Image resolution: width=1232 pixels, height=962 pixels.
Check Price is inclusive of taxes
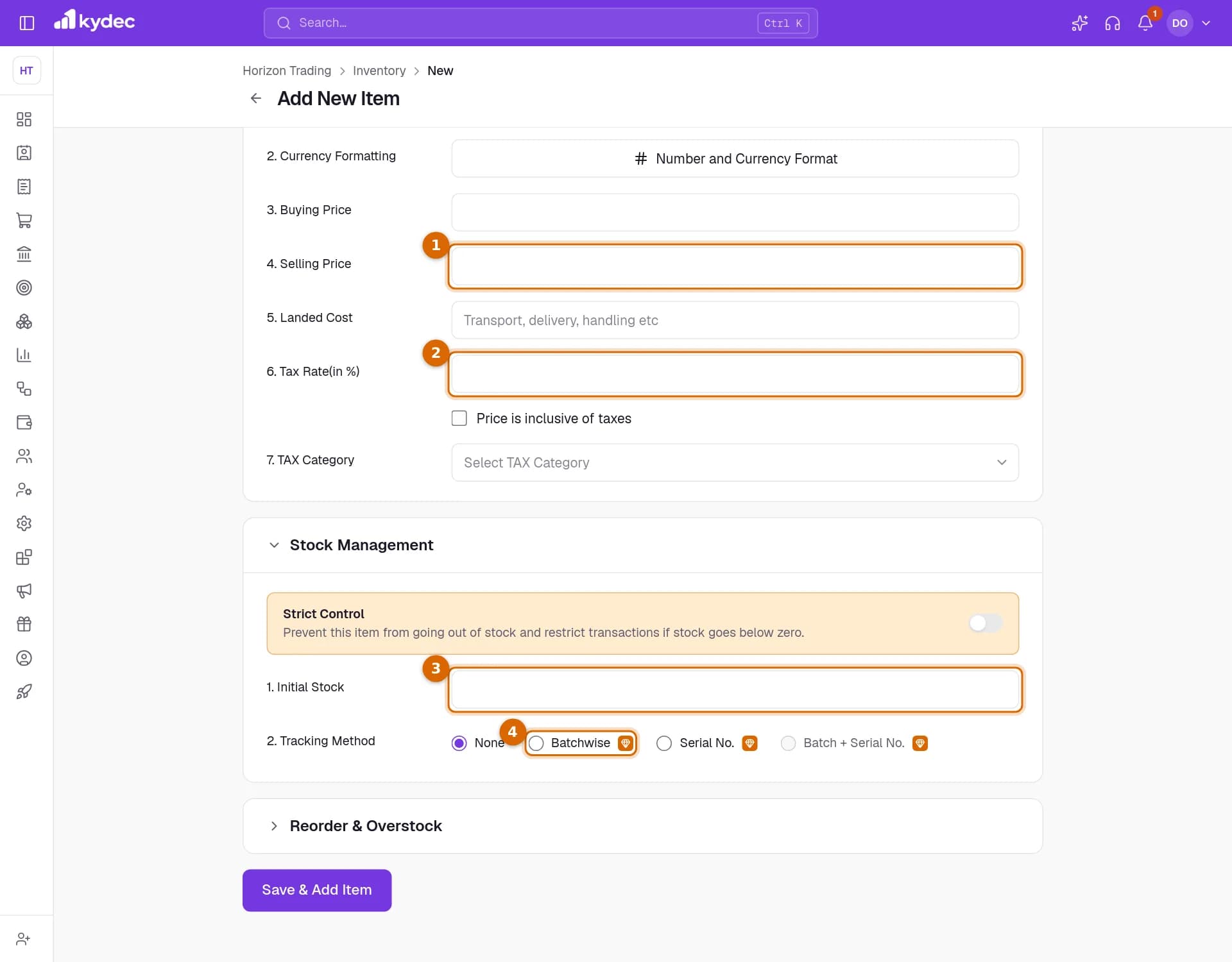click(x=459, y=418)
